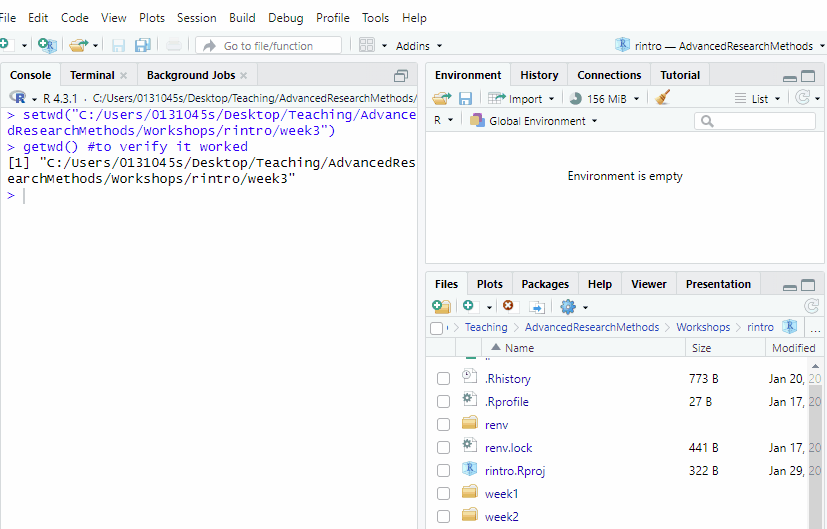Open the Global Environment dropdown
The height and width of the screenshot is (529, 827).
[x=534, y=121]
